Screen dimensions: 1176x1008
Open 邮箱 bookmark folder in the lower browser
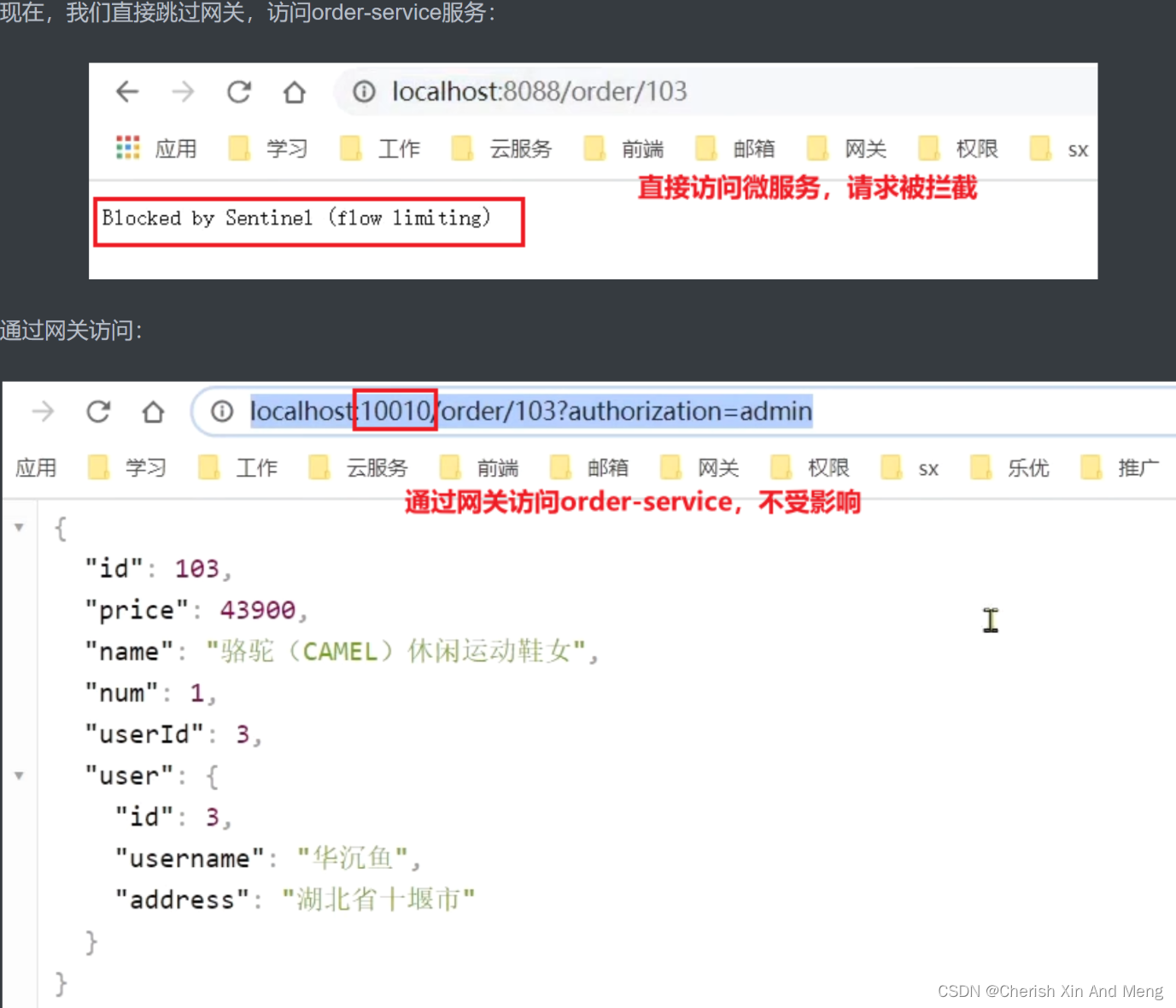[590, 467]
